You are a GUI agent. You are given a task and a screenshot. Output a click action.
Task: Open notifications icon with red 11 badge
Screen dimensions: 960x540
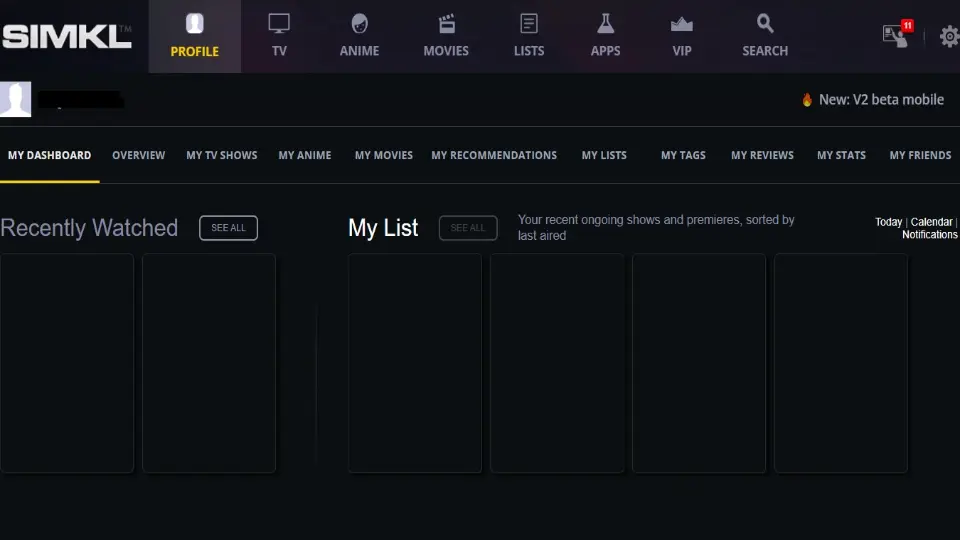(x=898, y=34)
